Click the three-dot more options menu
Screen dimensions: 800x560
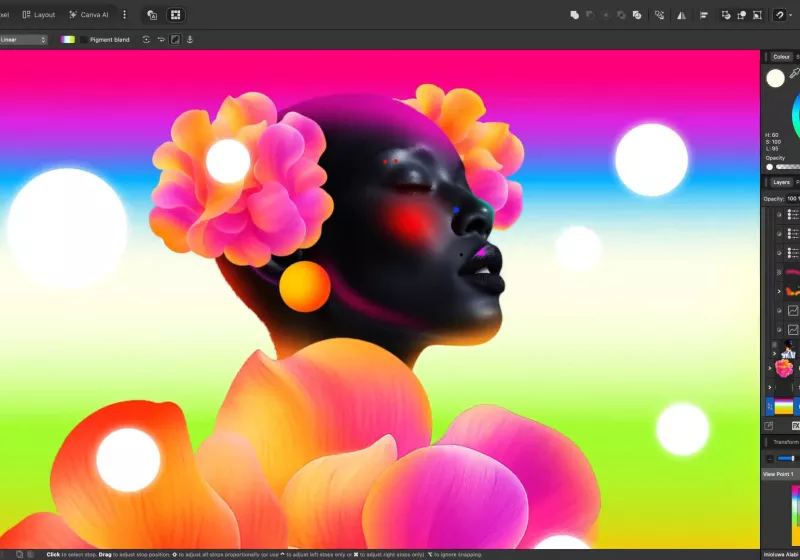click(124, 15)
